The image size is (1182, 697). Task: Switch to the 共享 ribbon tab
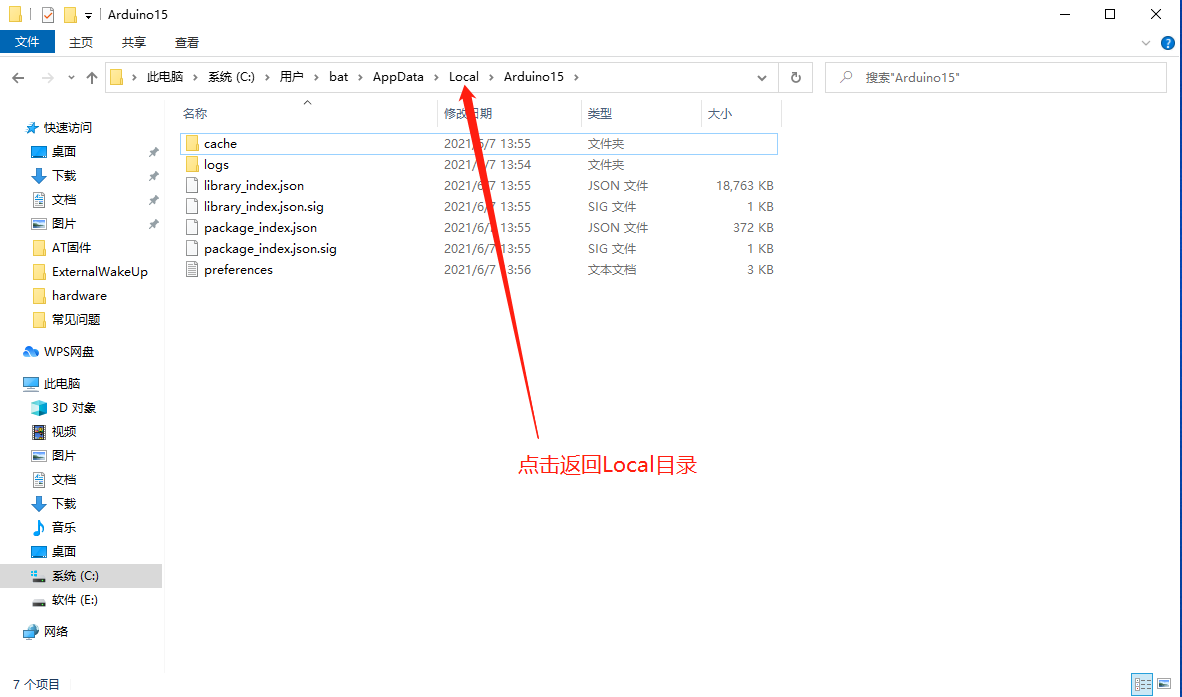click(x=133, y=42)
